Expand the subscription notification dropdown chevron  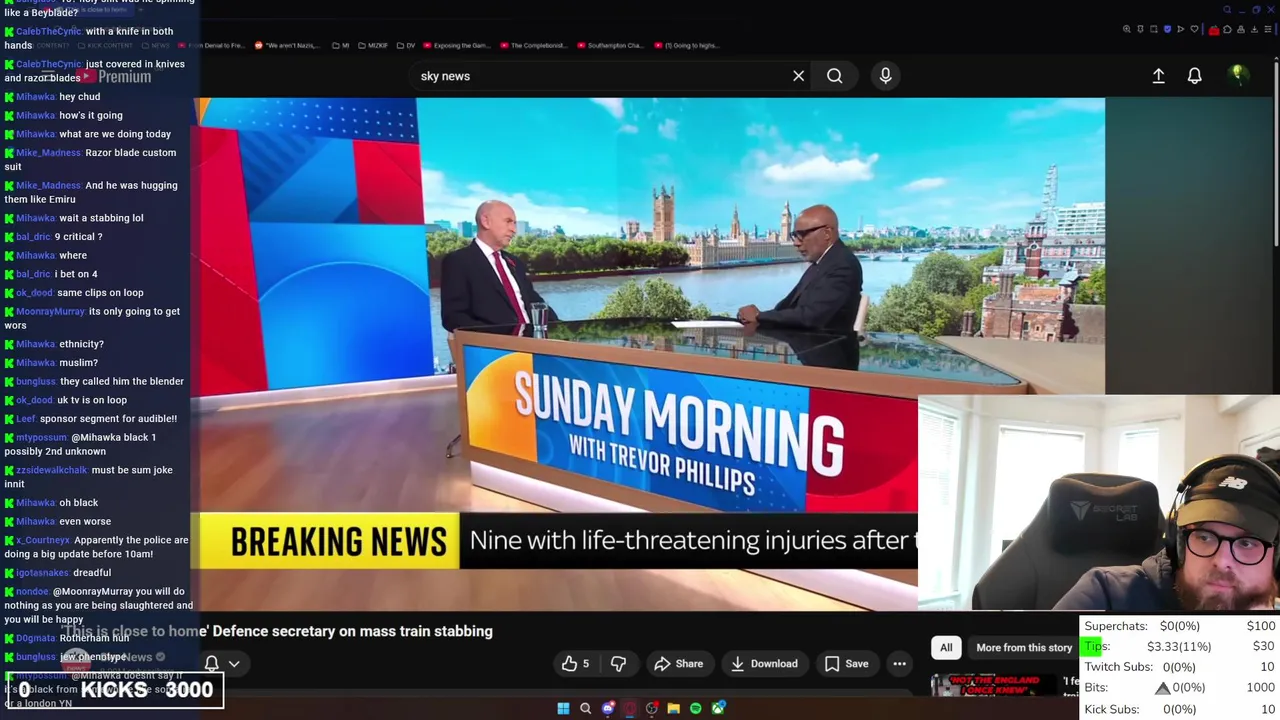[x=234, y=663]
